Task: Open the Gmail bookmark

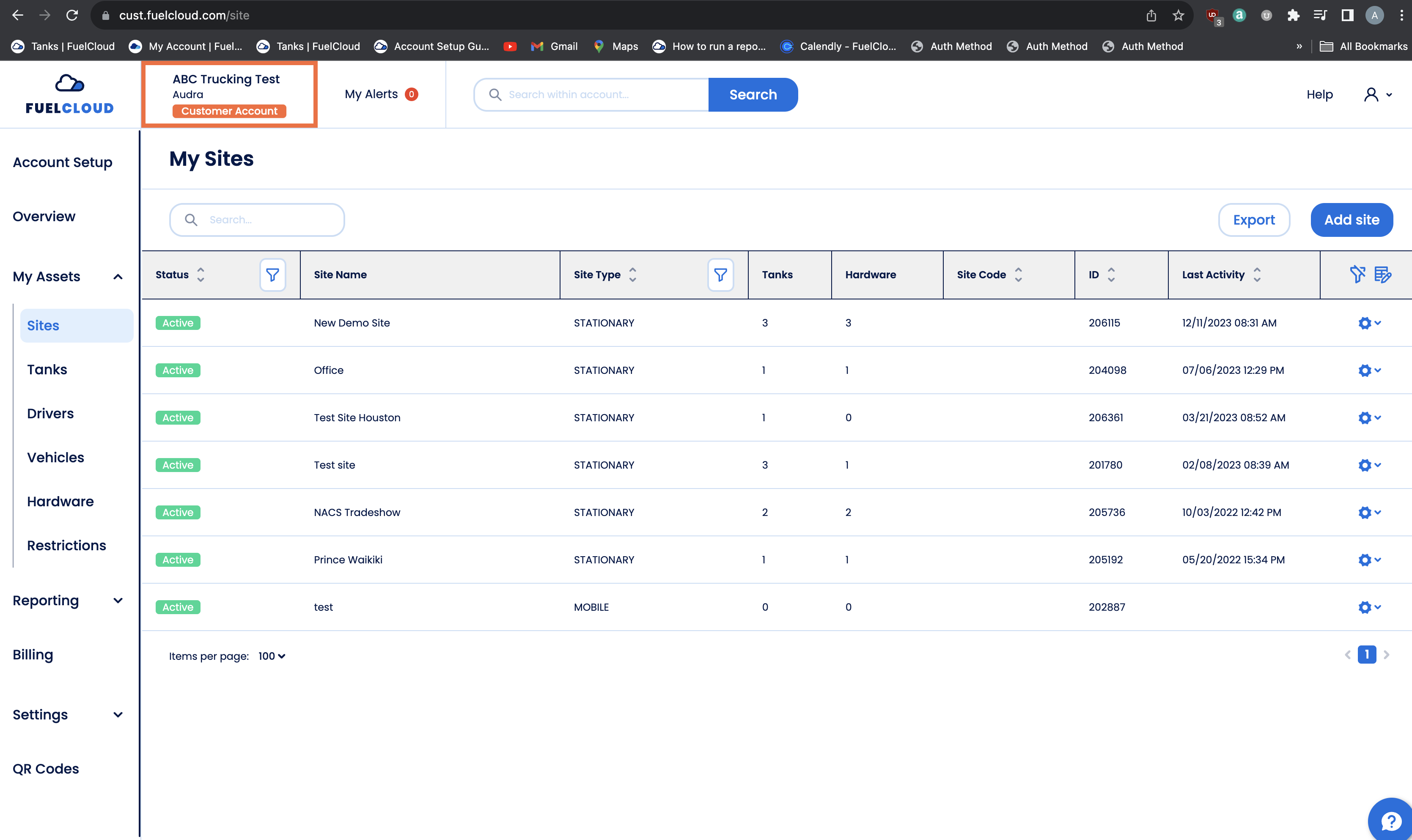Action: 555,47
